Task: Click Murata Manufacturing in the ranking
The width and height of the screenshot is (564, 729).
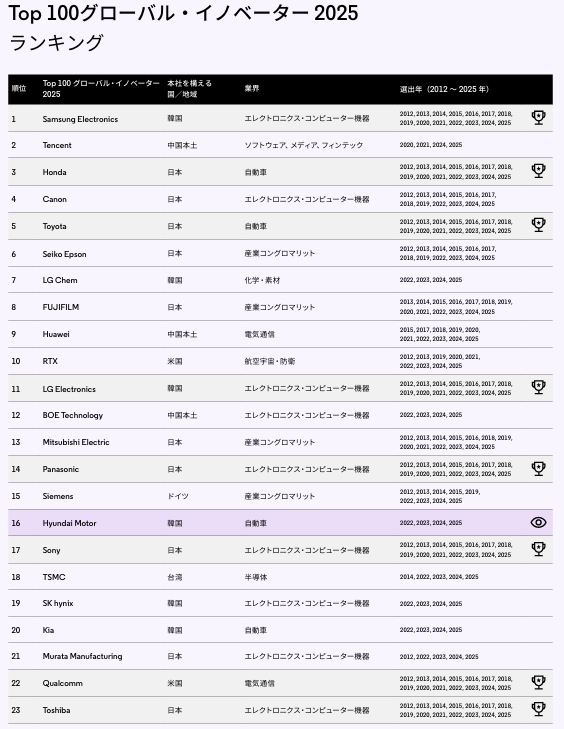Action: pos(82,656)
